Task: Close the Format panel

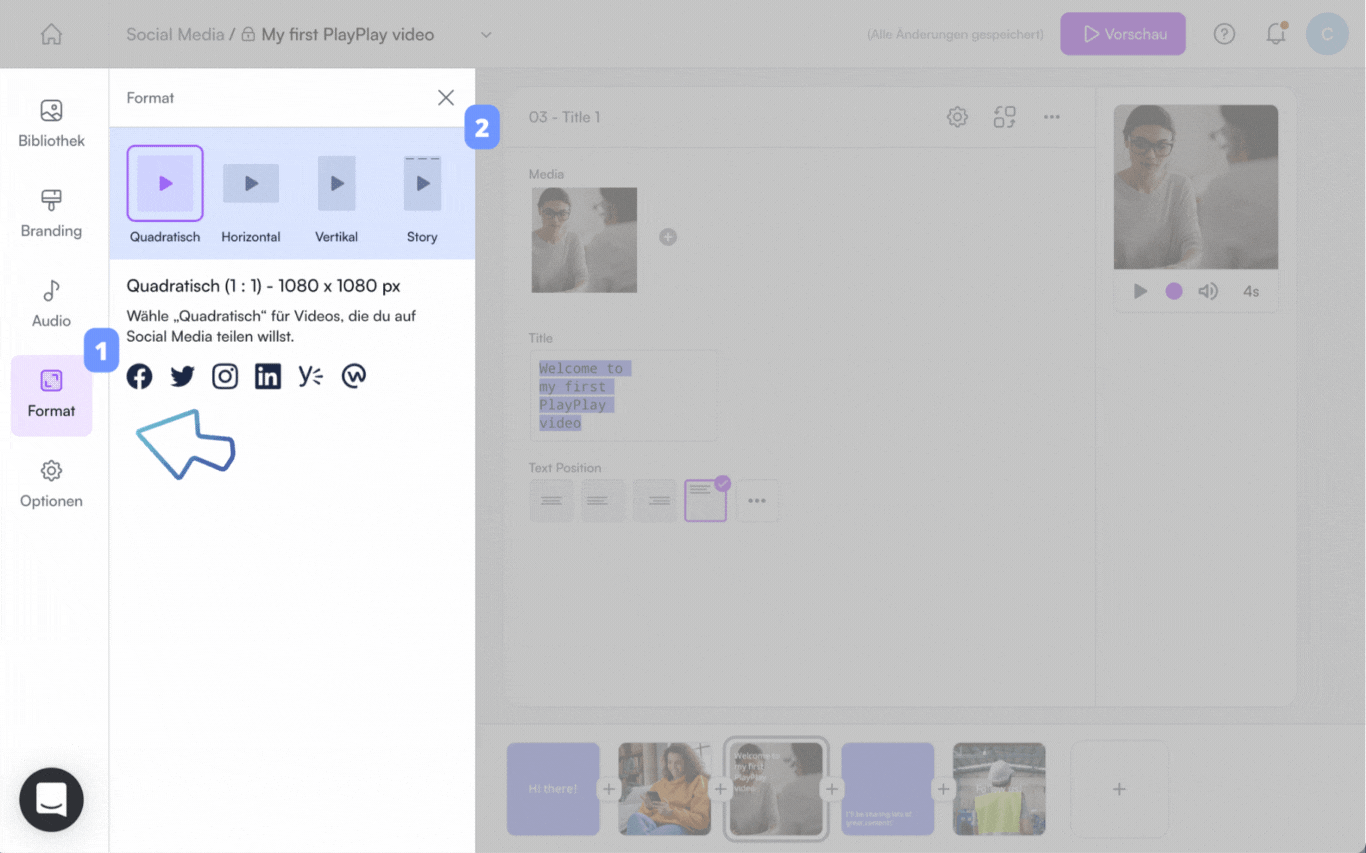Action: (446, 97)
